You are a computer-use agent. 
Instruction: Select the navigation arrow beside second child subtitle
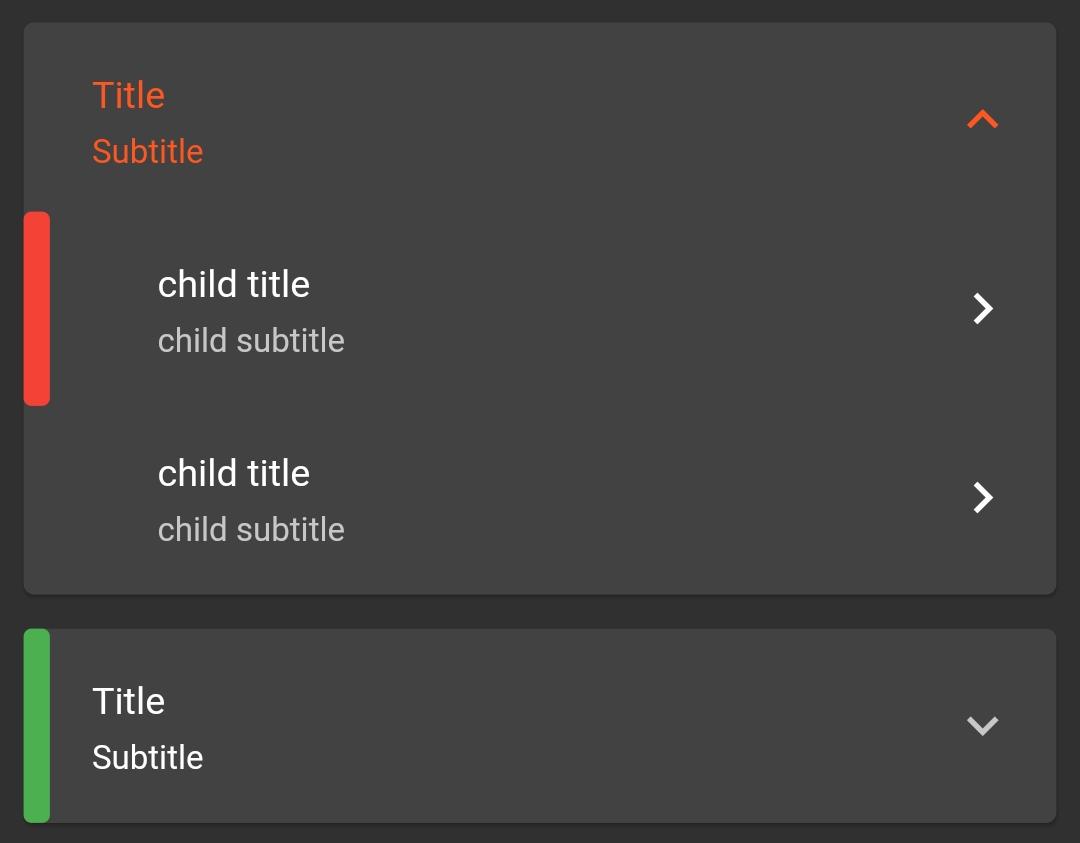tap(982, 497)
